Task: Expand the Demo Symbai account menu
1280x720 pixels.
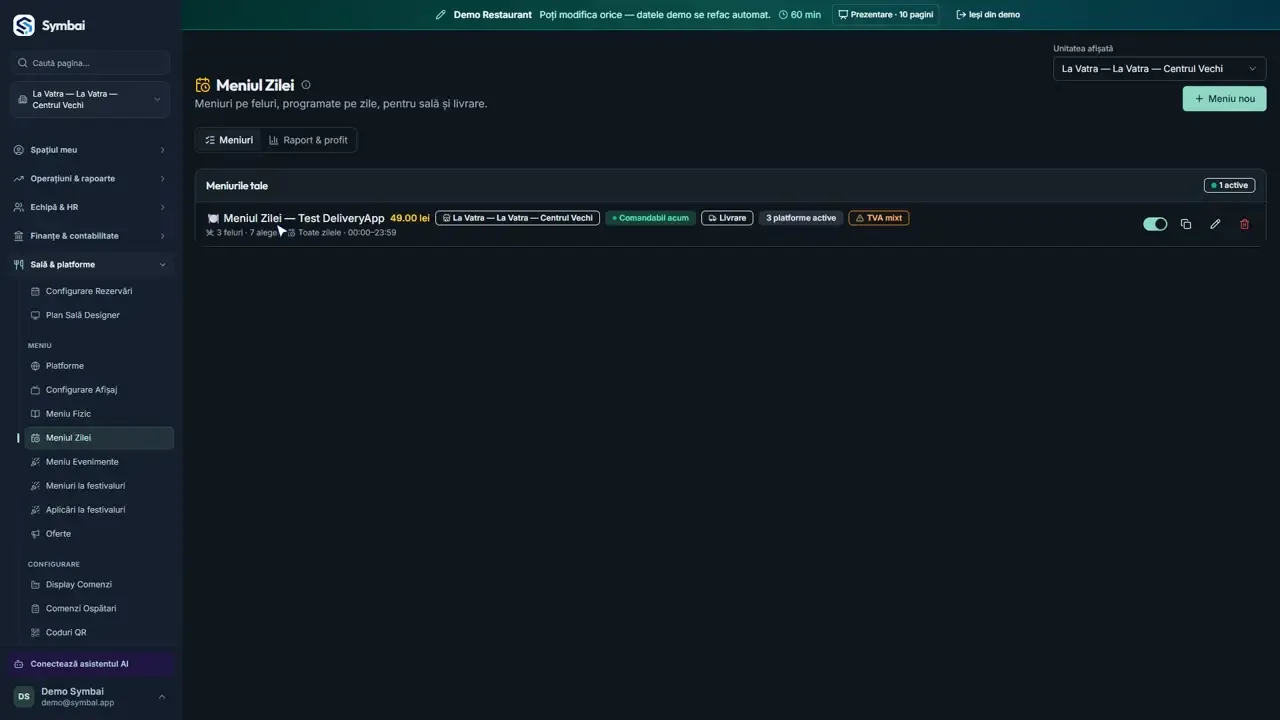Action: point(90,696)
